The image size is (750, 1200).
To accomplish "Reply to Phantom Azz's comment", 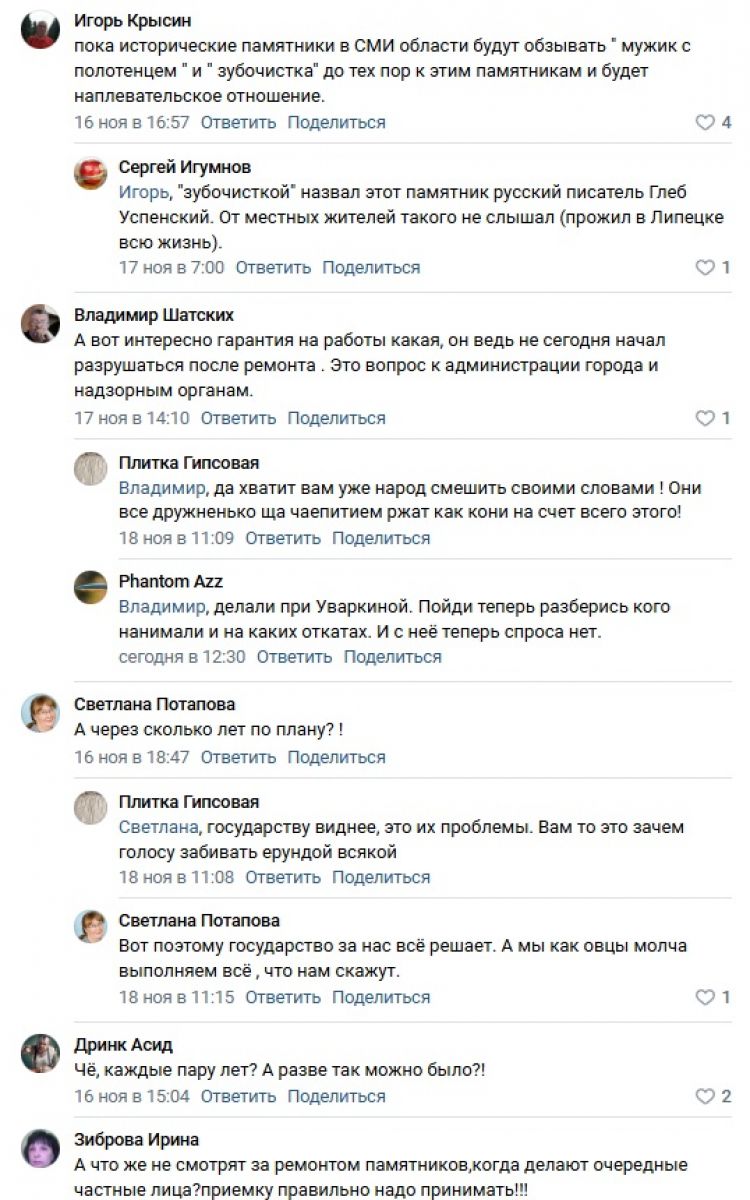I will point(294,657).
